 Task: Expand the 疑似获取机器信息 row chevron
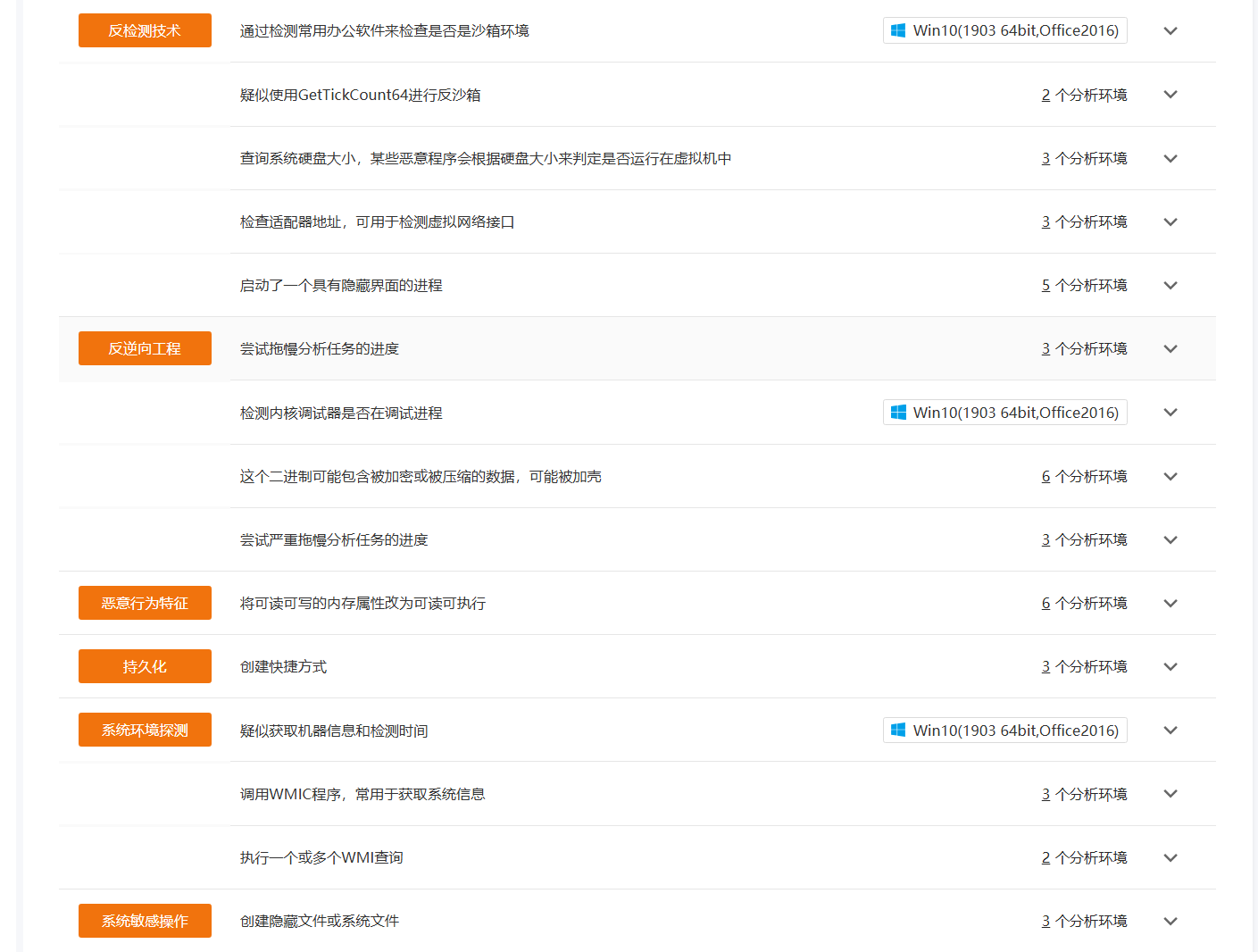point(1171,731)
